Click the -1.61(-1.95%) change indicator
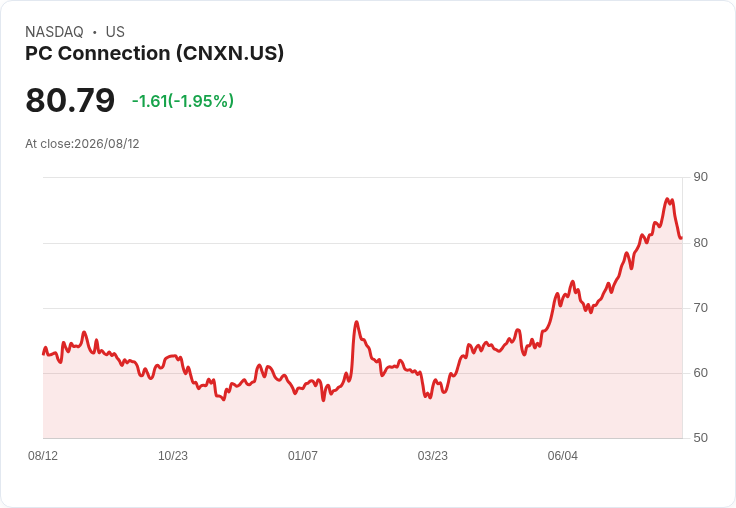The height and width of the screenshot is (508, 736). (x=183, y=101)
